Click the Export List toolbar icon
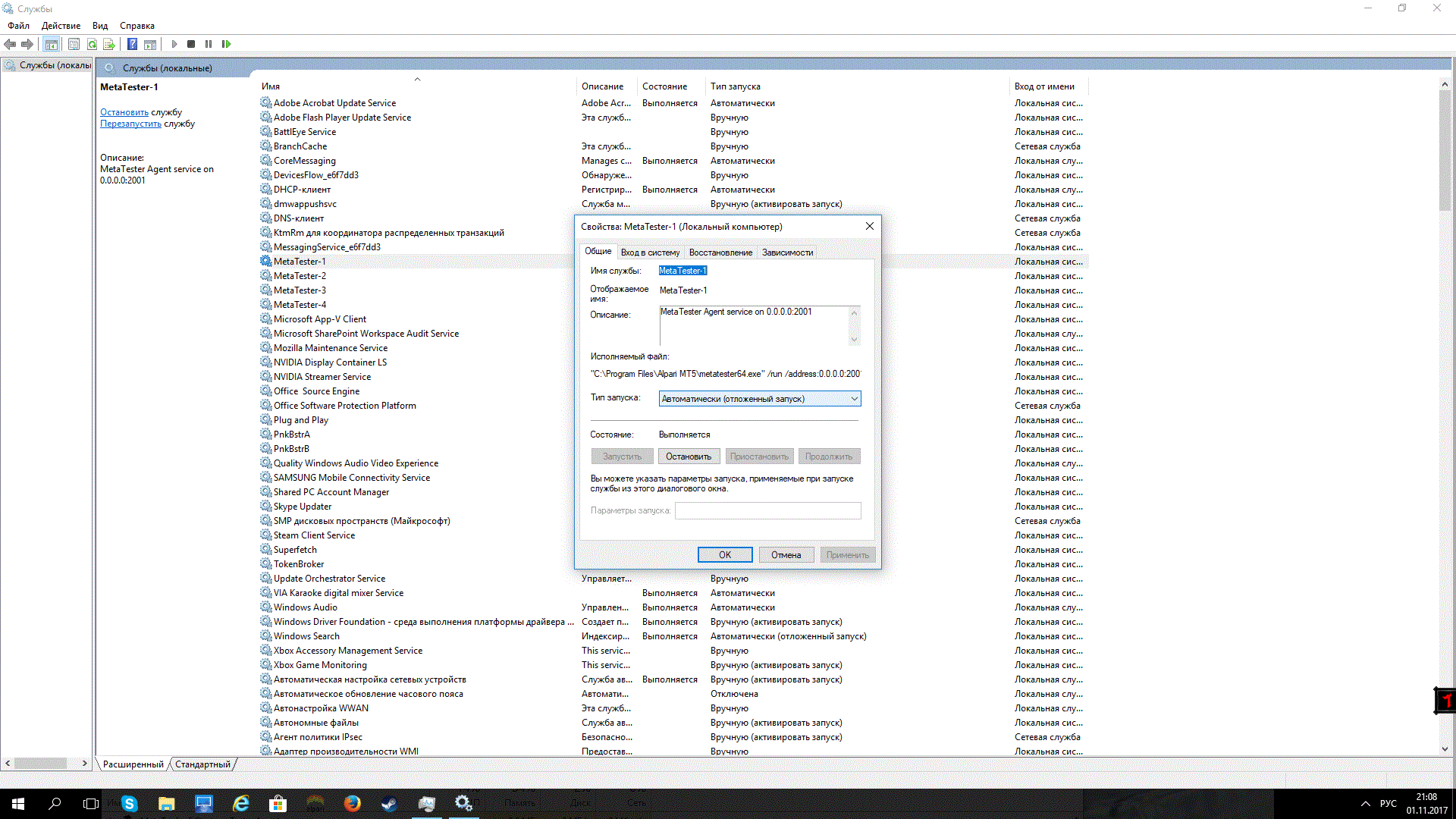Screen dimensions: 1456x819 point(109,44)
